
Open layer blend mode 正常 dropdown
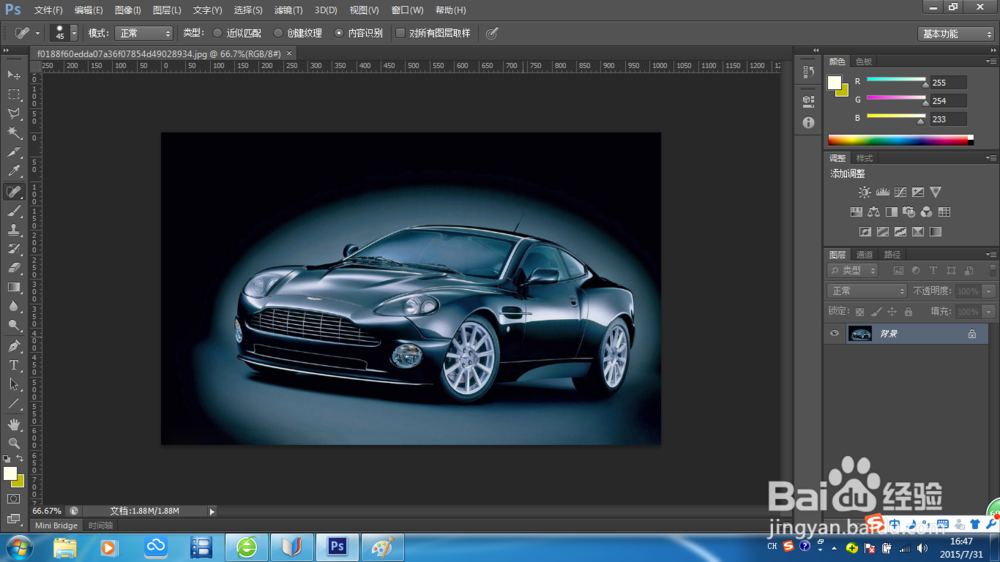(x=867, y=291)
